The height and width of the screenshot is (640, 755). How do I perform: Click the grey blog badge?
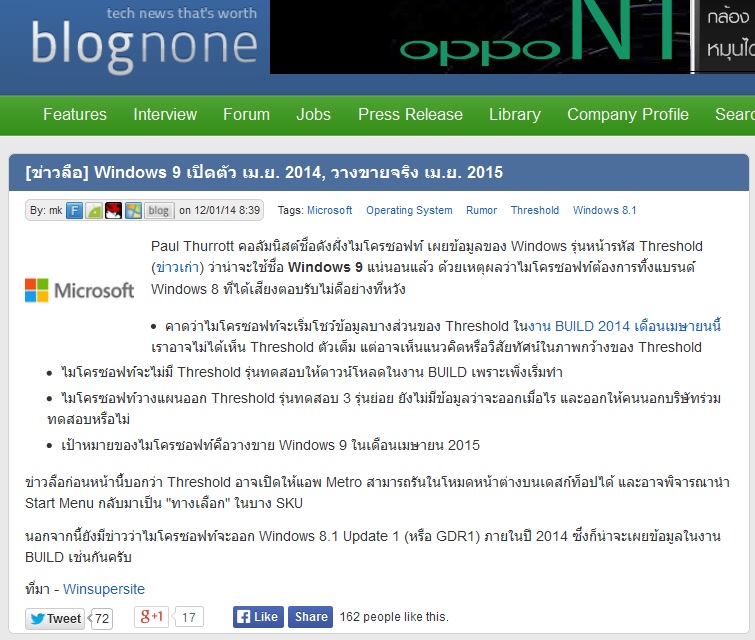pos(159,210)
